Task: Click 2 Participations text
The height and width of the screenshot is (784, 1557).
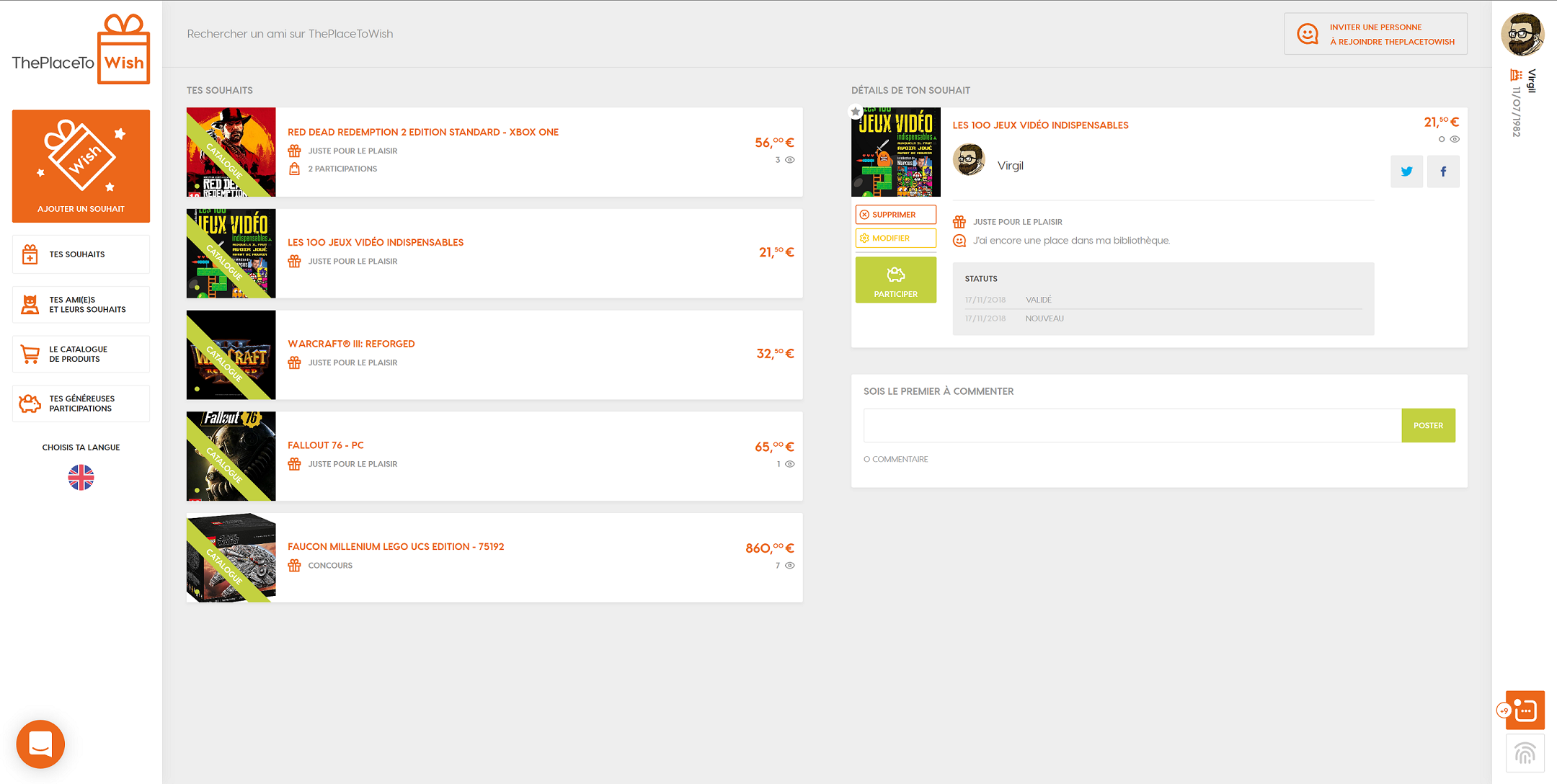Action: point(342,169)
